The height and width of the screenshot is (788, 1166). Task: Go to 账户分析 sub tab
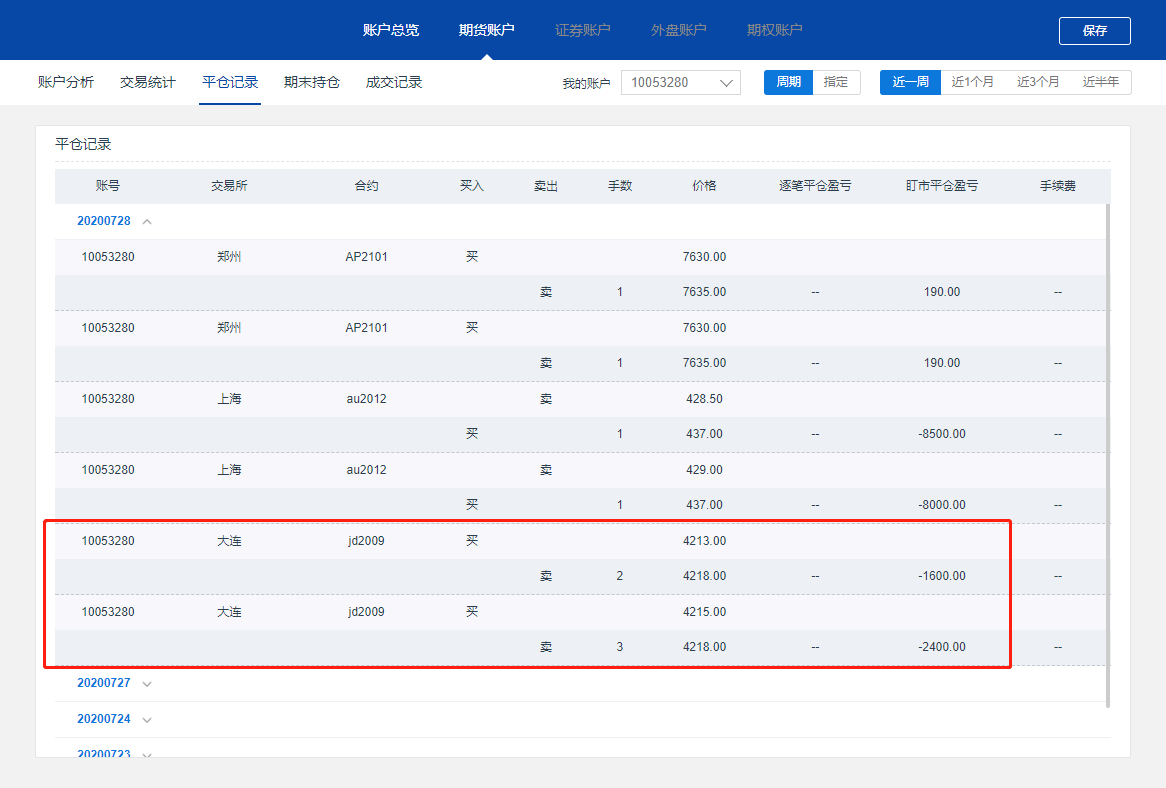(66, 82)
